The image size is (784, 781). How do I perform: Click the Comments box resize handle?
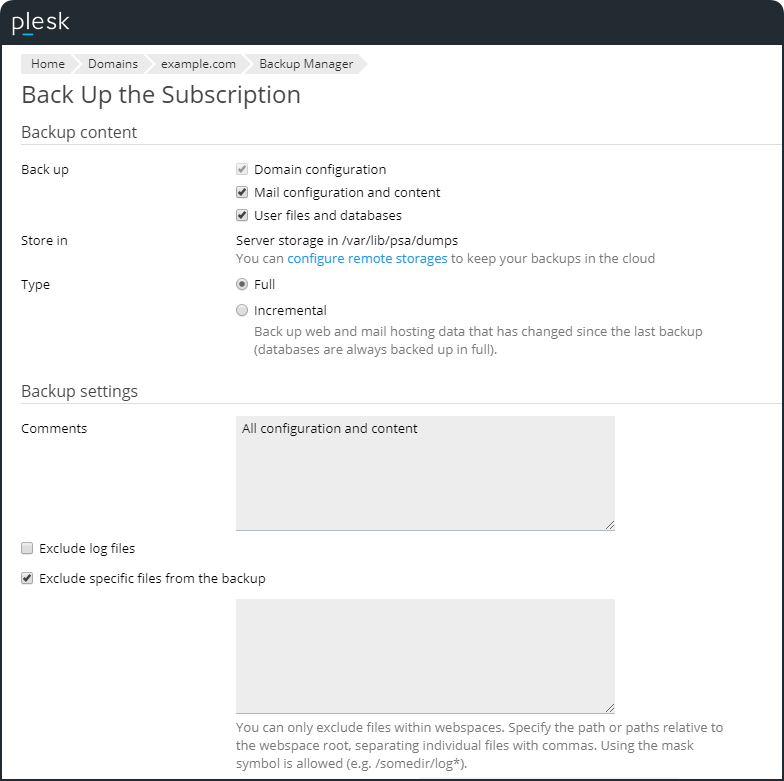(x=609, y=525)
